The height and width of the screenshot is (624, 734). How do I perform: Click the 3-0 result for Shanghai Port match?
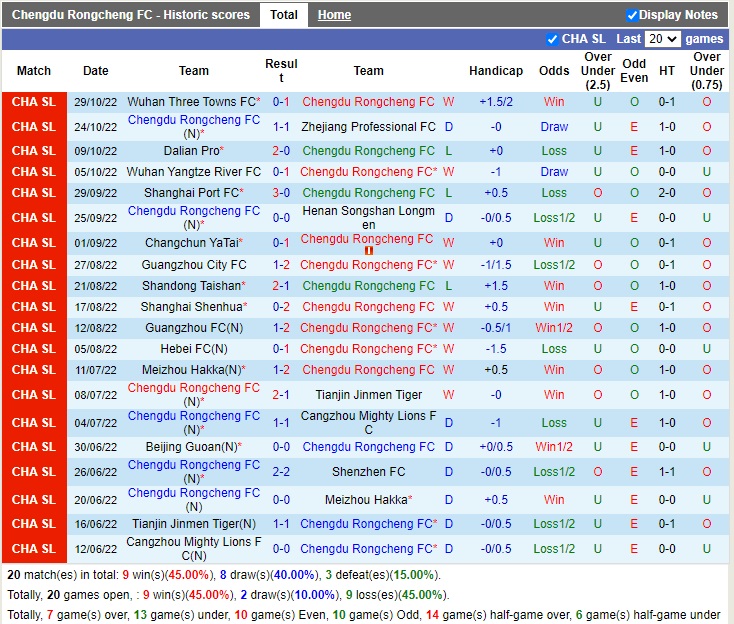coord(281,193)
